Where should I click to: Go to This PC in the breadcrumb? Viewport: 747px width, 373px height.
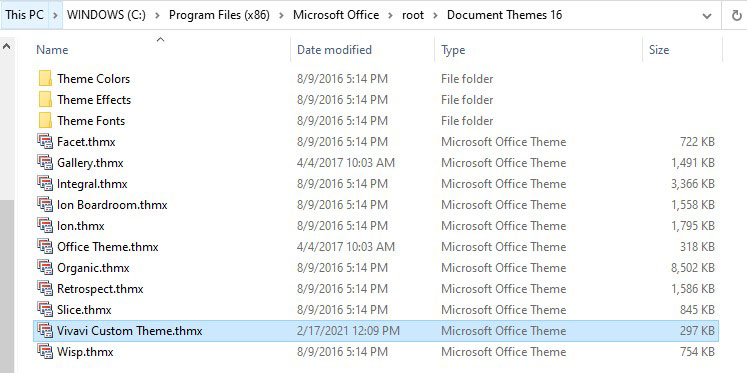[x=25, y=15]
